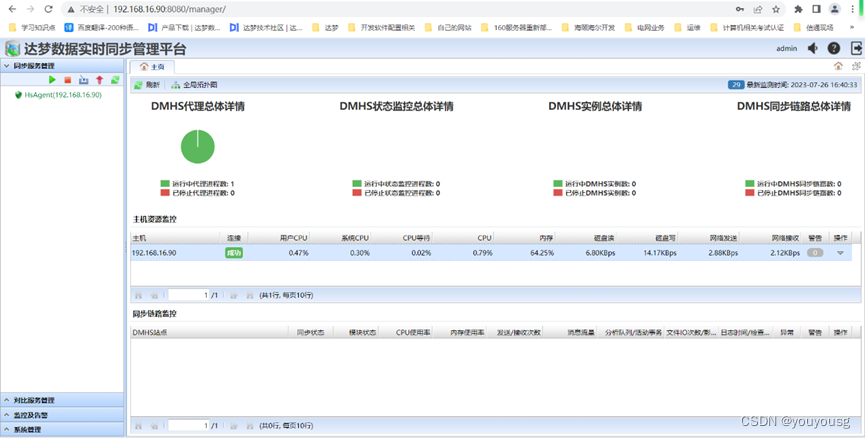Open the 运维 bookmark folder

[687, 27]
